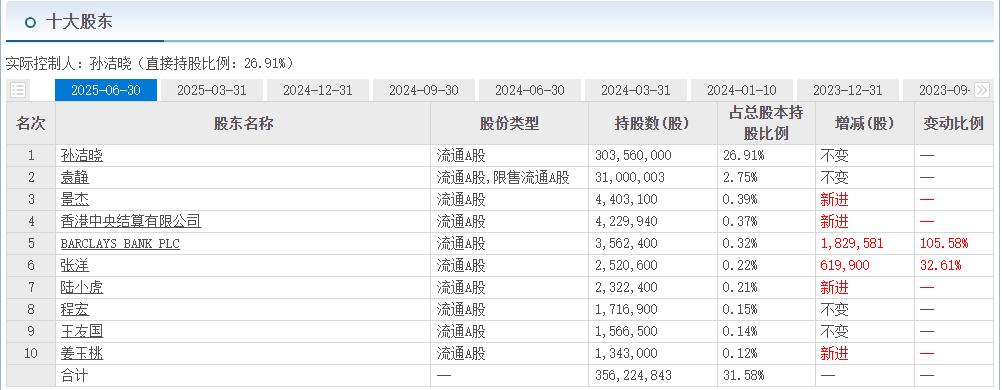Switch to the 2024-06-30 tab

click(x=530, y=90)
